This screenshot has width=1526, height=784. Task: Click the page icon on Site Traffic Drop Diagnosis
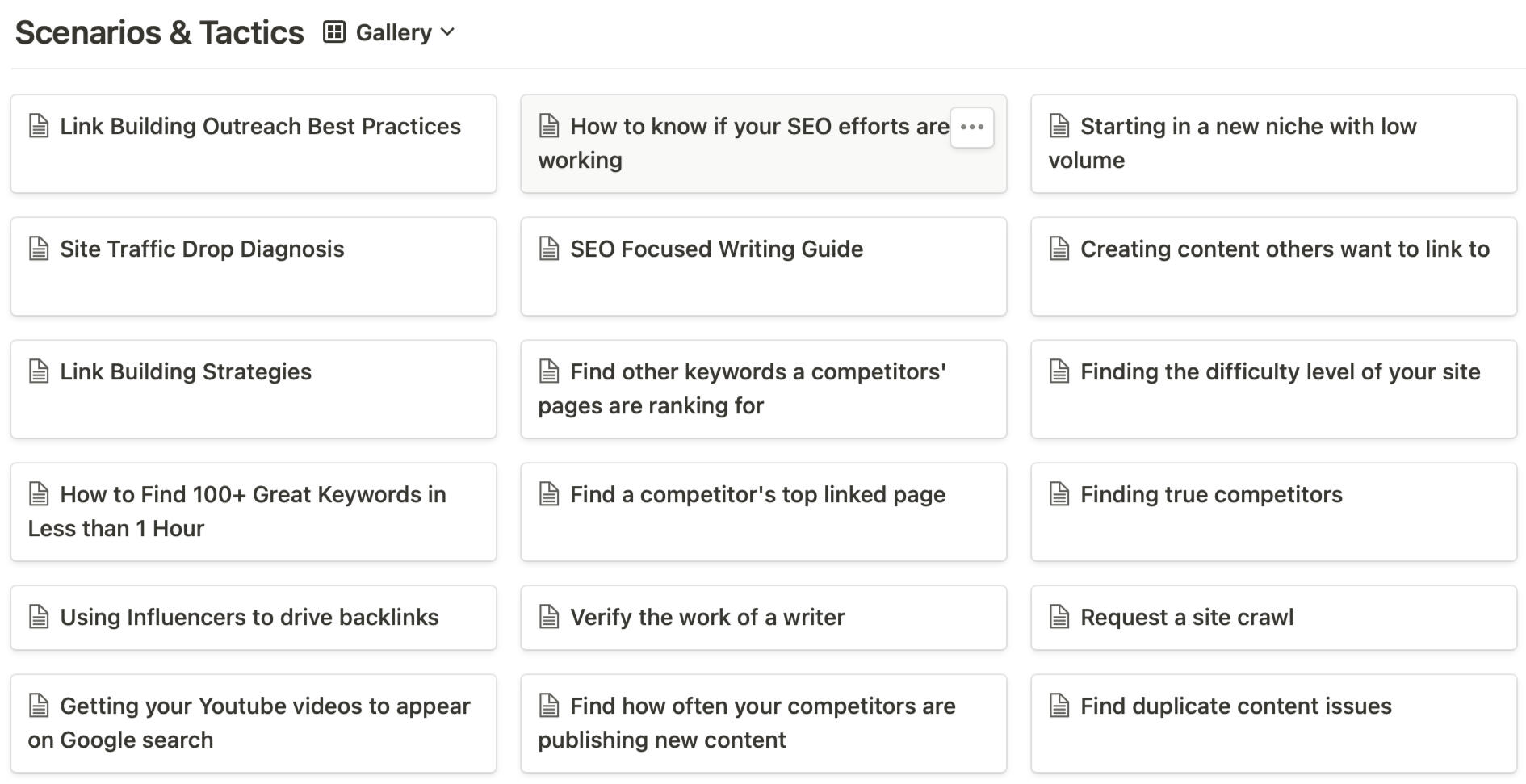click(37, 249)
